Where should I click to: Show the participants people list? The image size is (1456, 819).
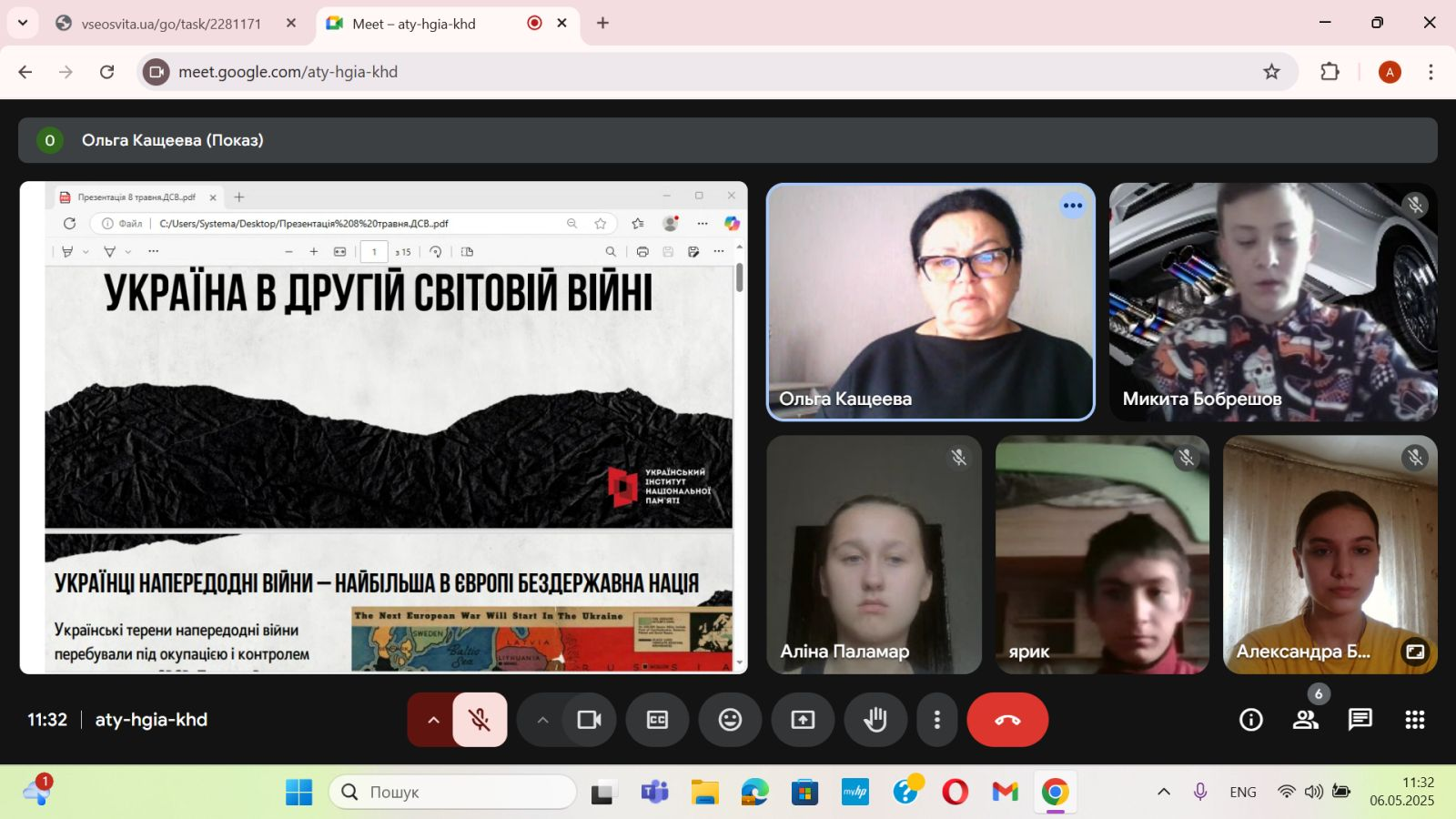pyautogui.click(x=1306, y=720)
